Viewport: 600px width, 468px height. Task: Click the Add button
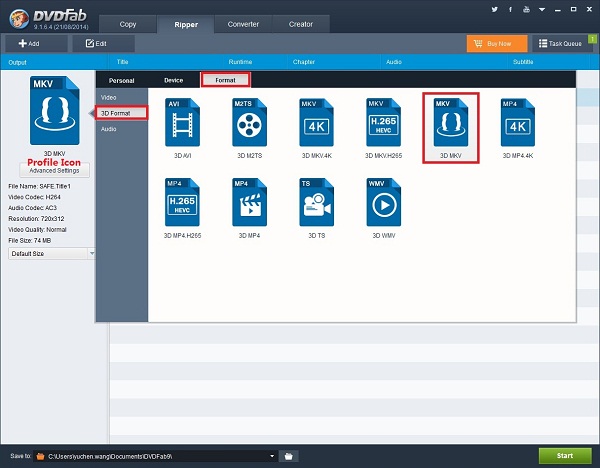pos(36,44)
